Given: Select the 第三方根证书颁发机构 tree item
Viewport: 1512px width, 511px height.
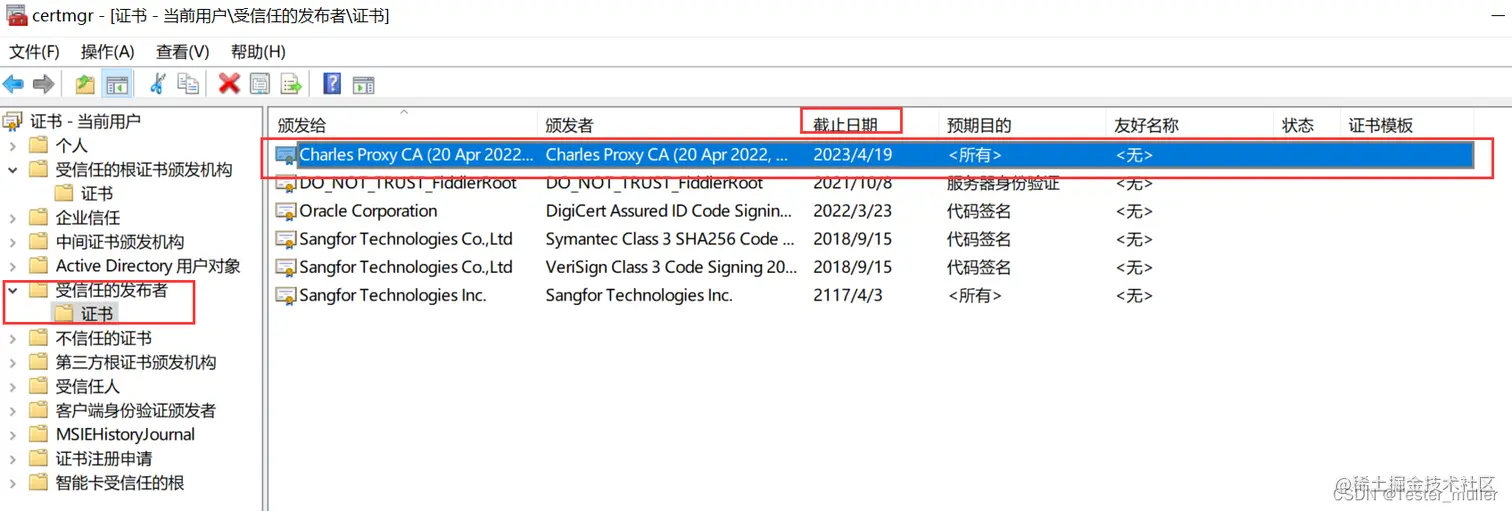Looking at the screenshot, I should pyautogui.click(x=136, y=362).
